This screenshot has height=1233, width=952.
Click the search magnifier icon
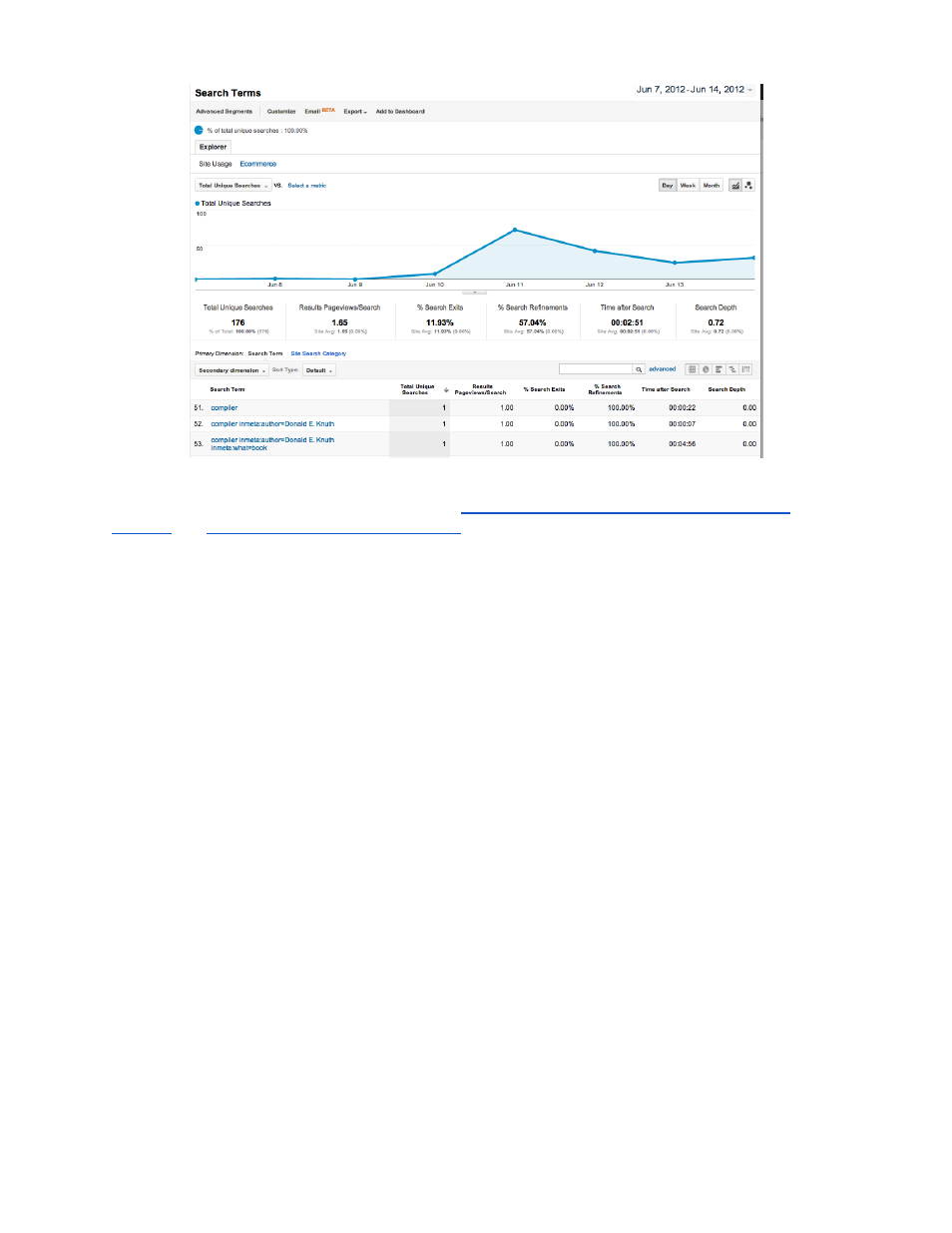pyautogui.click(x=640, y=369)
